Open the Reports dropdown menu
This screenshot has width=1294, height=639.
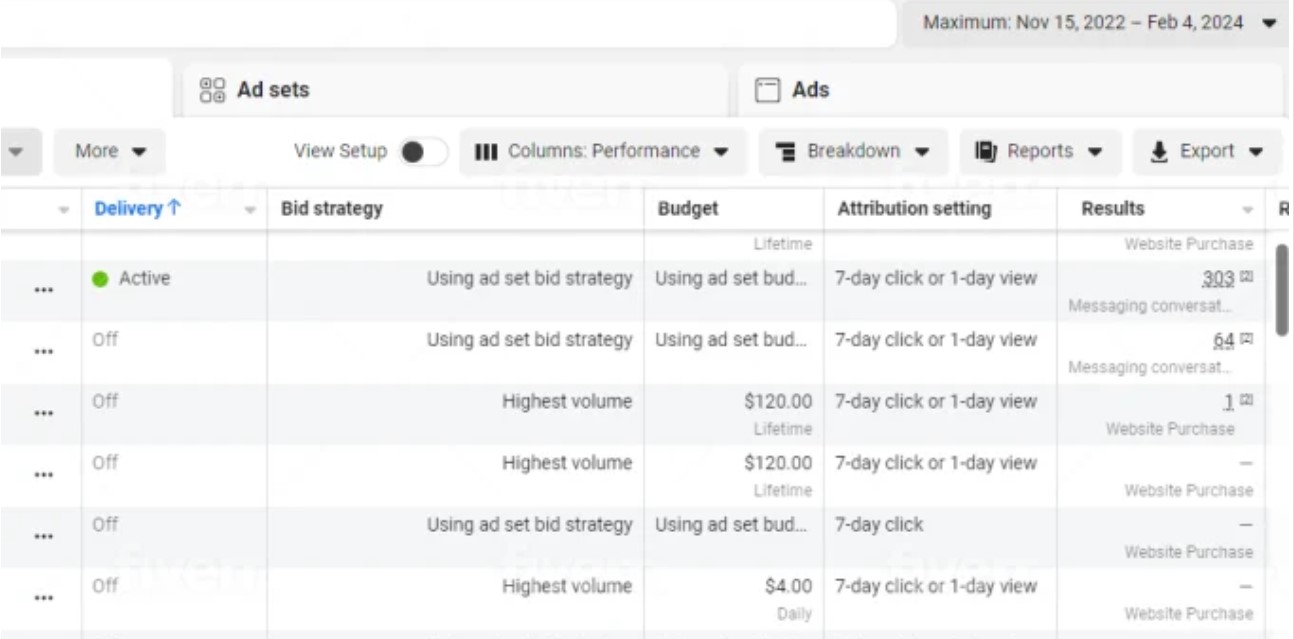[x=1040, y=152]
